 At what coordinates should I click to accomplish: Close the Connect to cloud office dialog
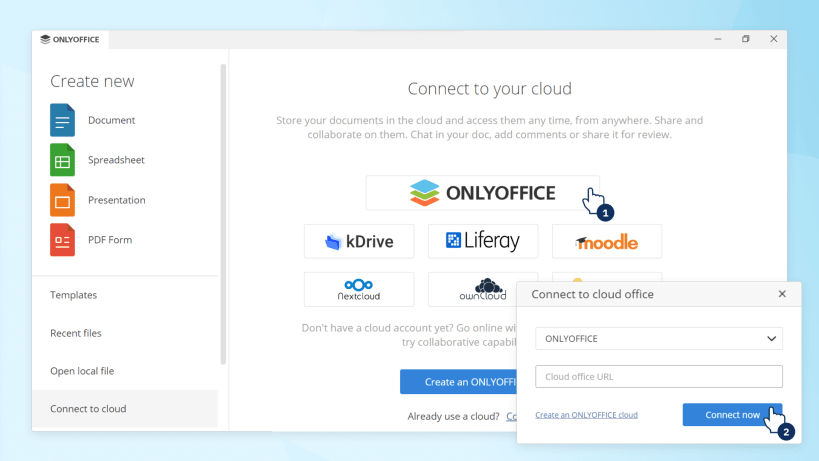tap(782, 294)
